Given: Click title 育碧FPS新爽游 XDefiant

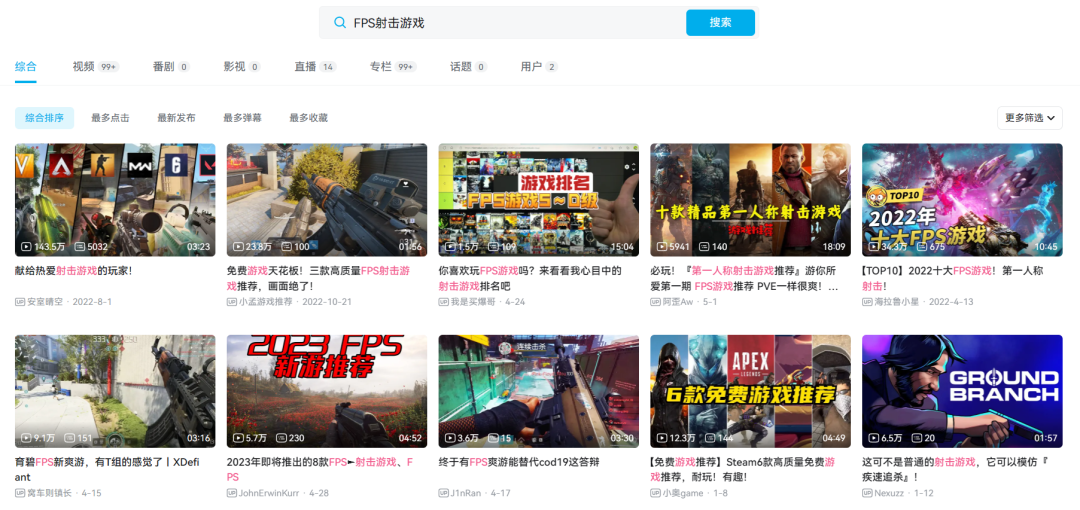Looking at the screenshot, I should pyautogui.click(x=107, y=469).
